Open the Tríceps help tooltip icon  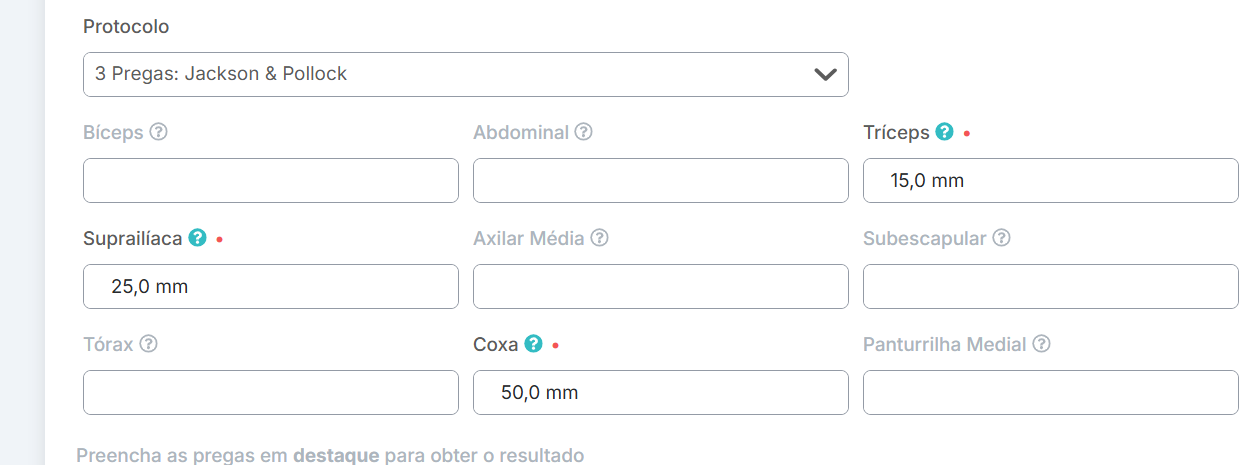[x=944, y=132]
